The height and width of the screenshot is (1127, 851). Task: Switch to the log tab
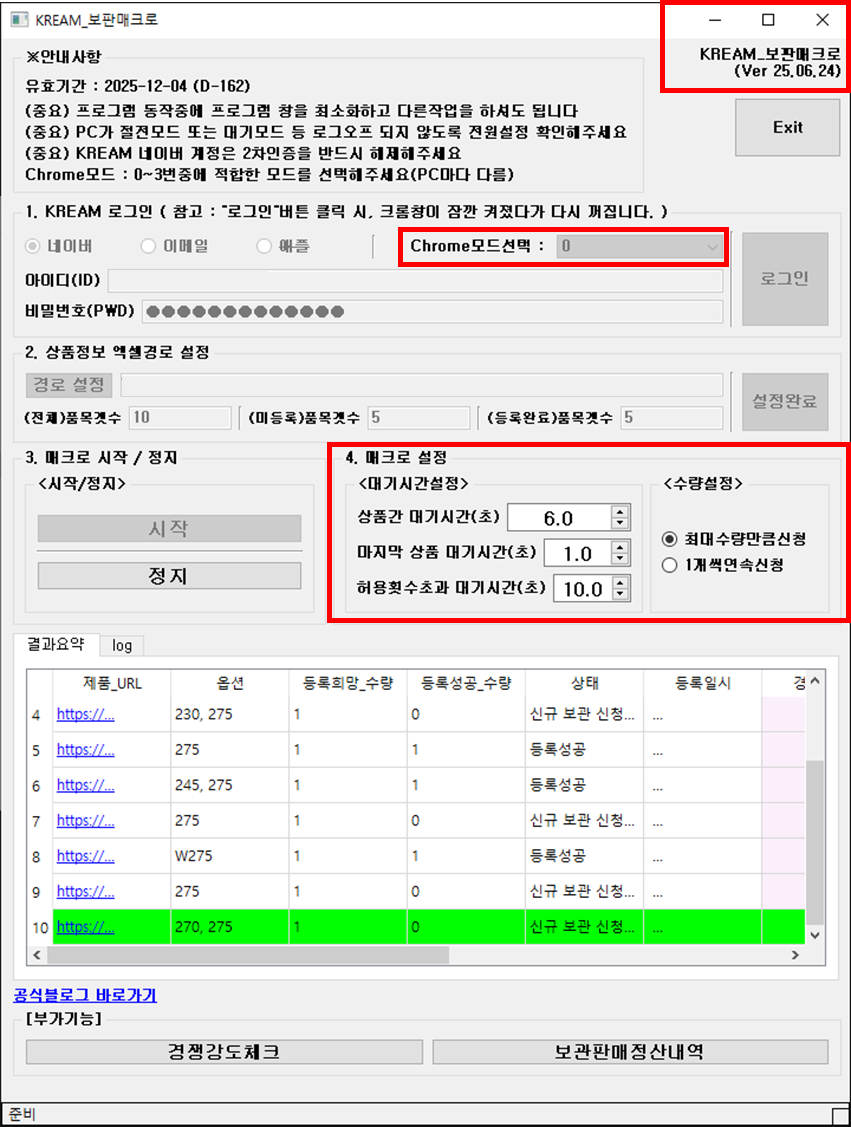click(x=121, y=645)
